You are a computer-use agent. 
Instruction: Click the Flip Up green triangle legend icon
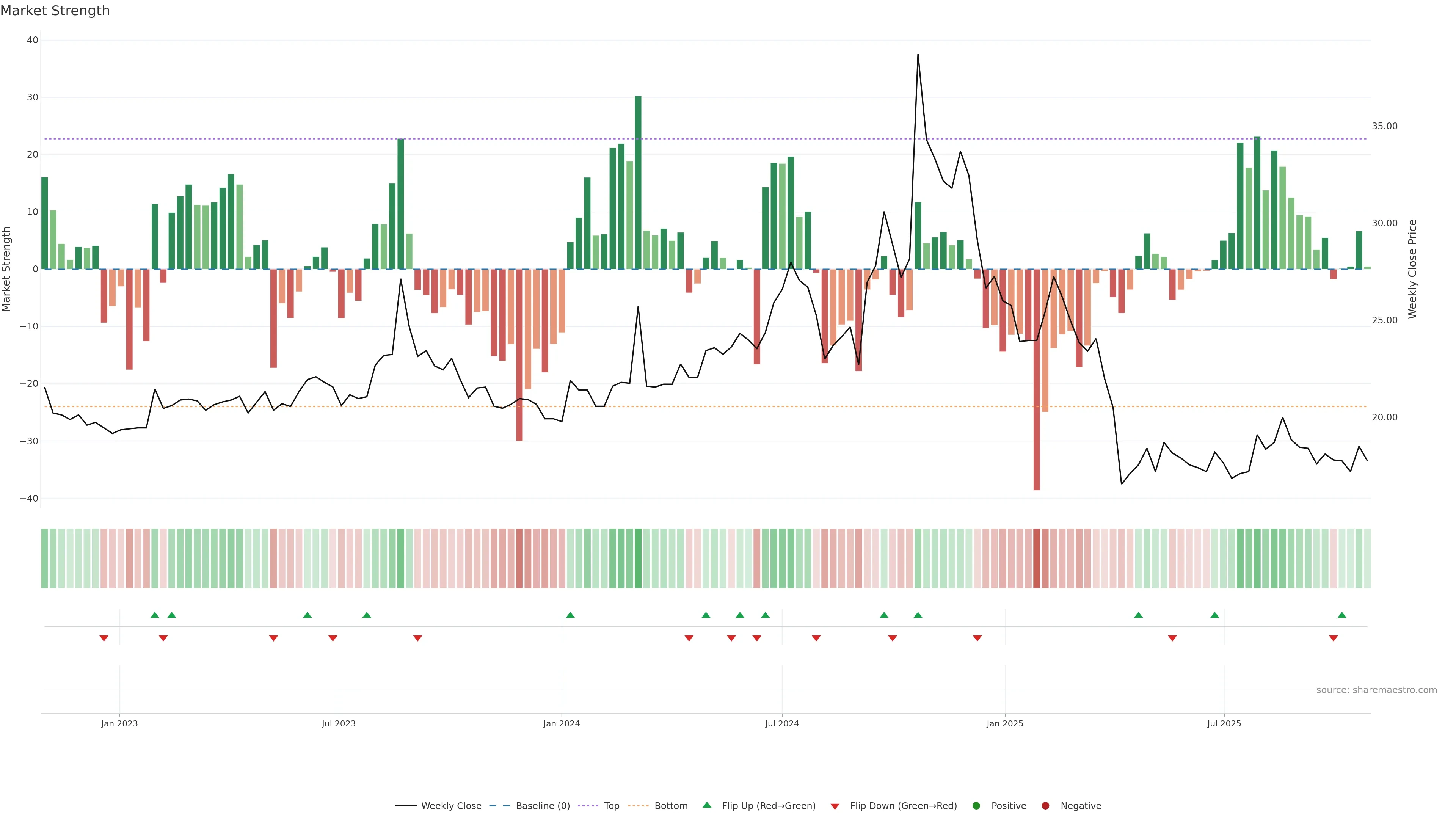tap(706, 805)
